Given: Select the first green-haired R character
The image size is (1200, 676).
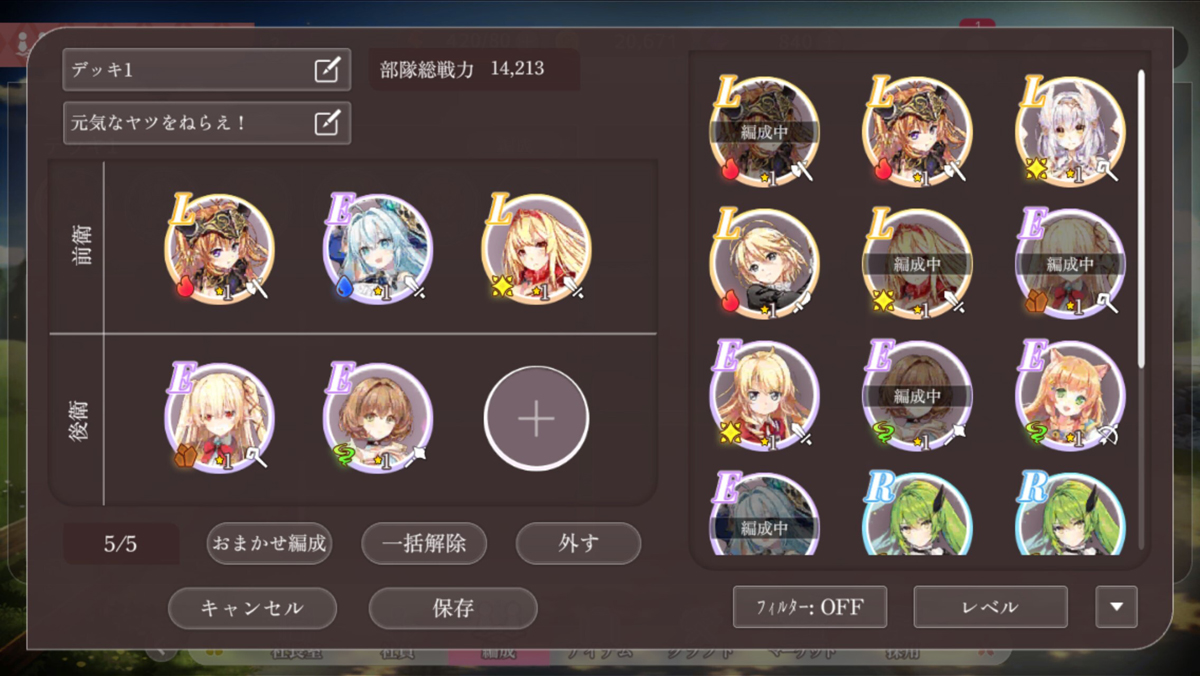Looking at the screenshot, I should tap(917, 512).
